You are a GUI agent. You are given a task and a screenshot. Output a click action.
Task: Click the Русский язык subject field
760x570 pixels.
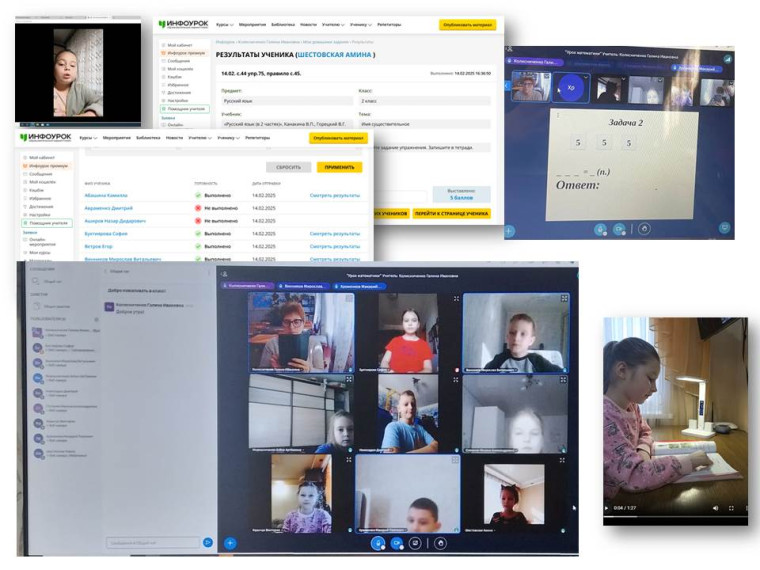tap(287, 101)
